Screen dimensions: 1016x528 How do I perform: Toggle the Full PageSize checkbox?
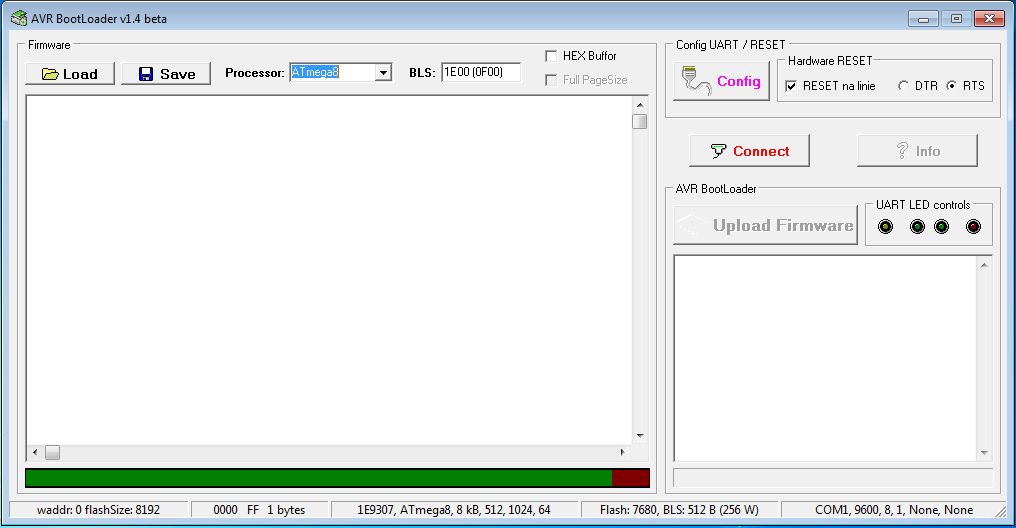tap(551, 80)
